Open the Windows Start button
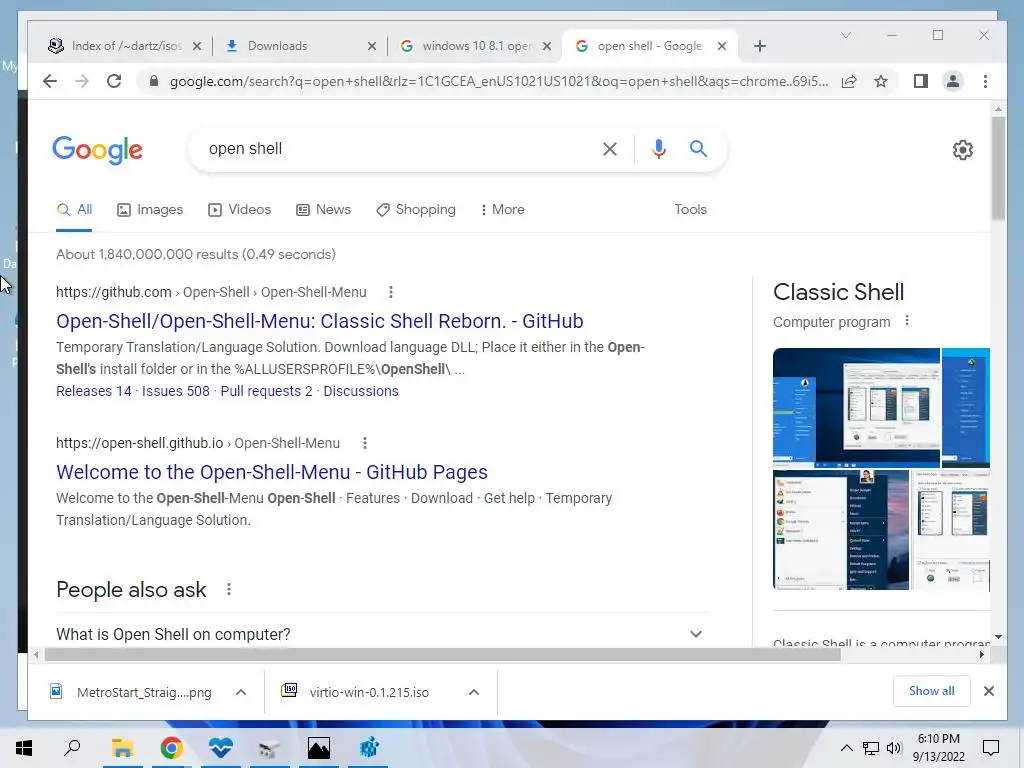Screen dimensions: 1024x768 (x=24, y=748)
